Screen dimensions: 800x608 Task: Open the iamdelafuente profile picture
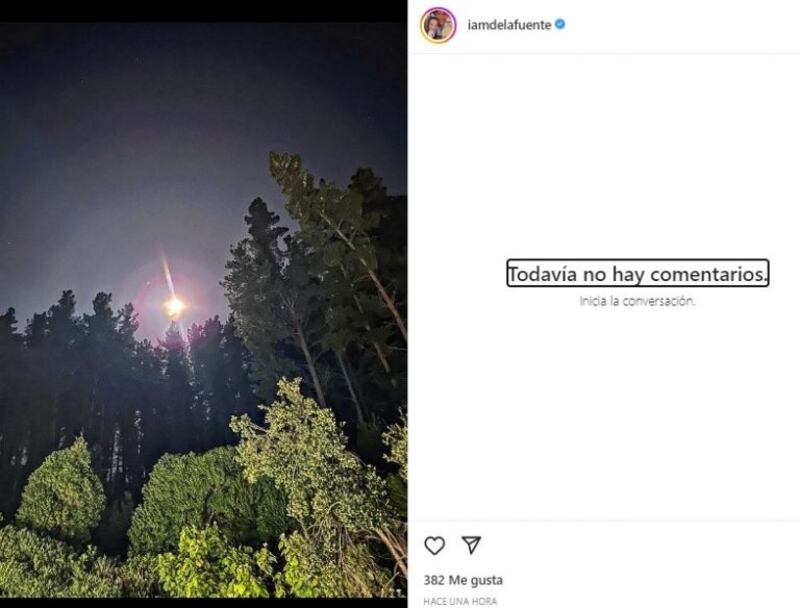pos(438,25)
